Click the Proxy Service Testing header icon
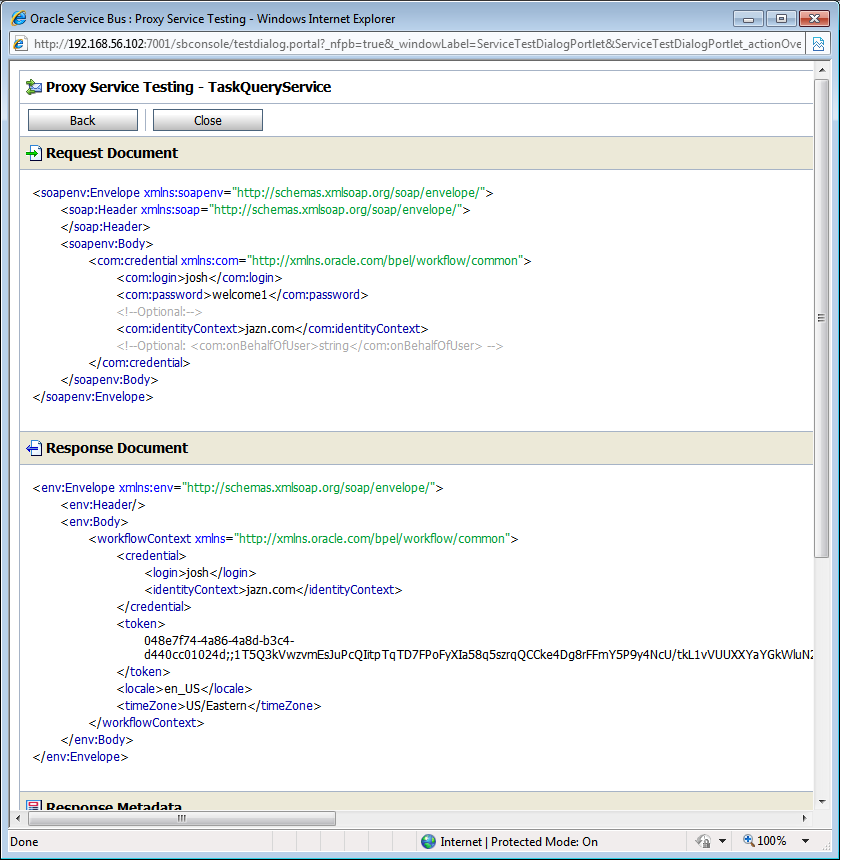 tap(34, 87)
